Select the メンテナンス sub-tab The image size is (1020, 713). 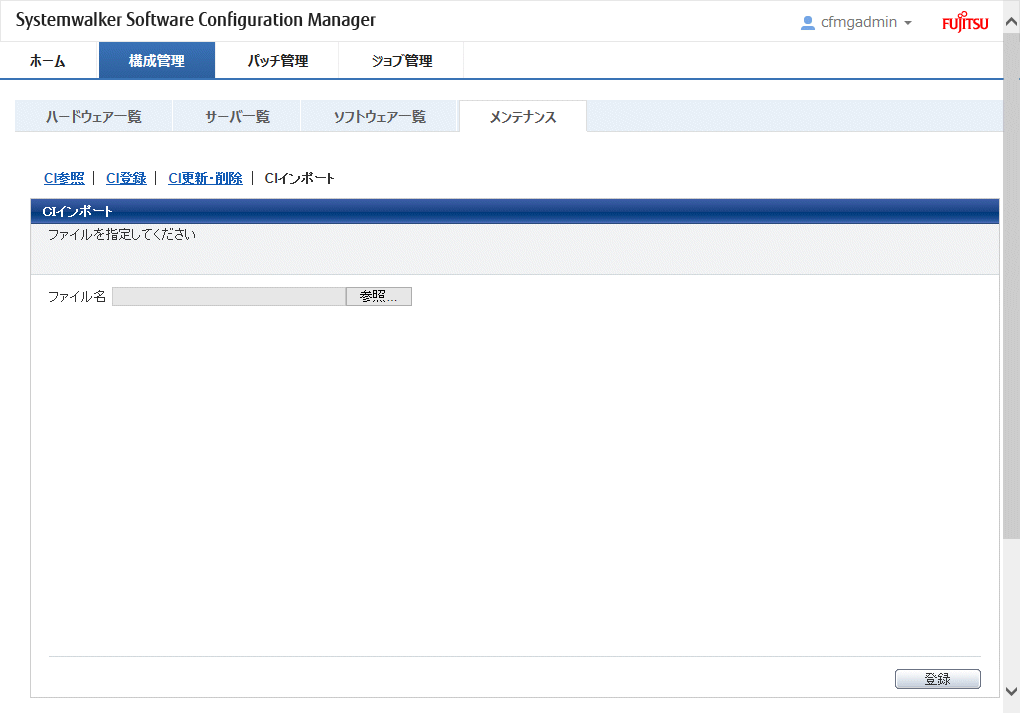[523, 116]
